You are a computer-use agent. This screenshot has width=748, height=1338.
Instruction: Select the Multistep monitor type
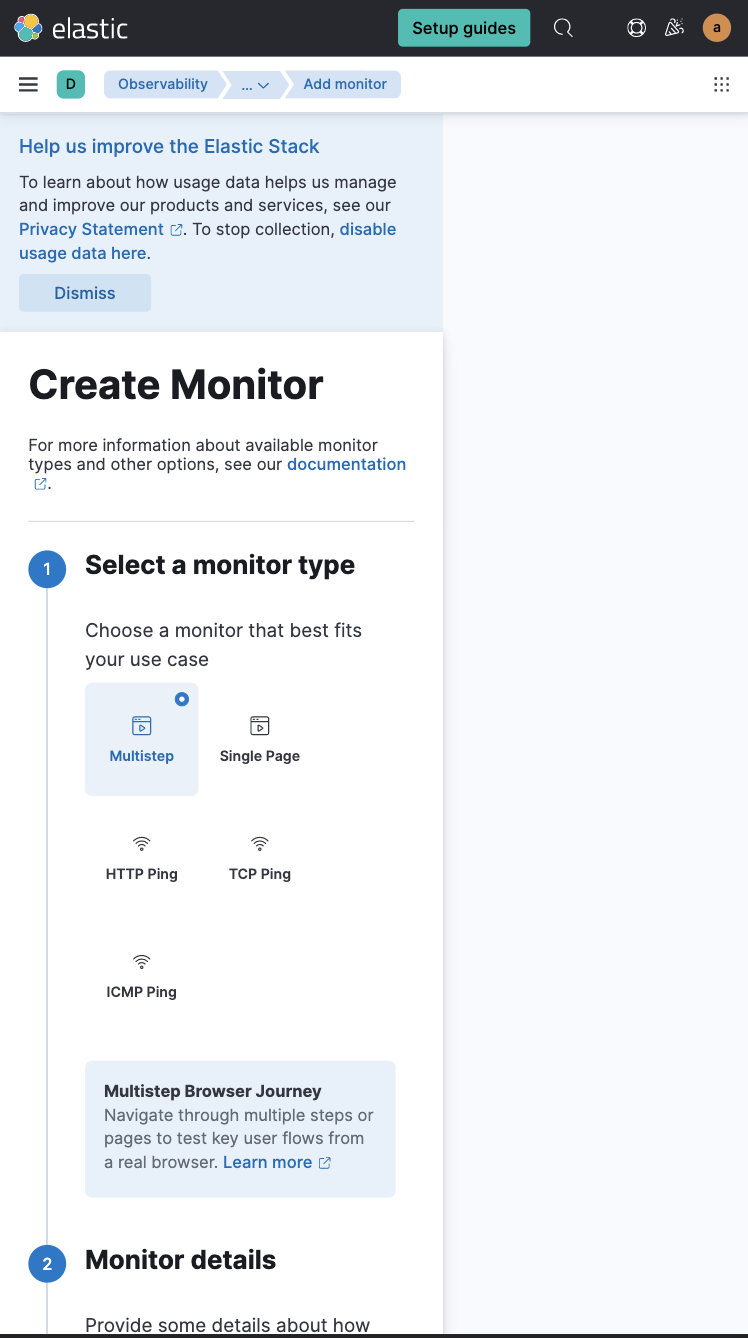141,739
